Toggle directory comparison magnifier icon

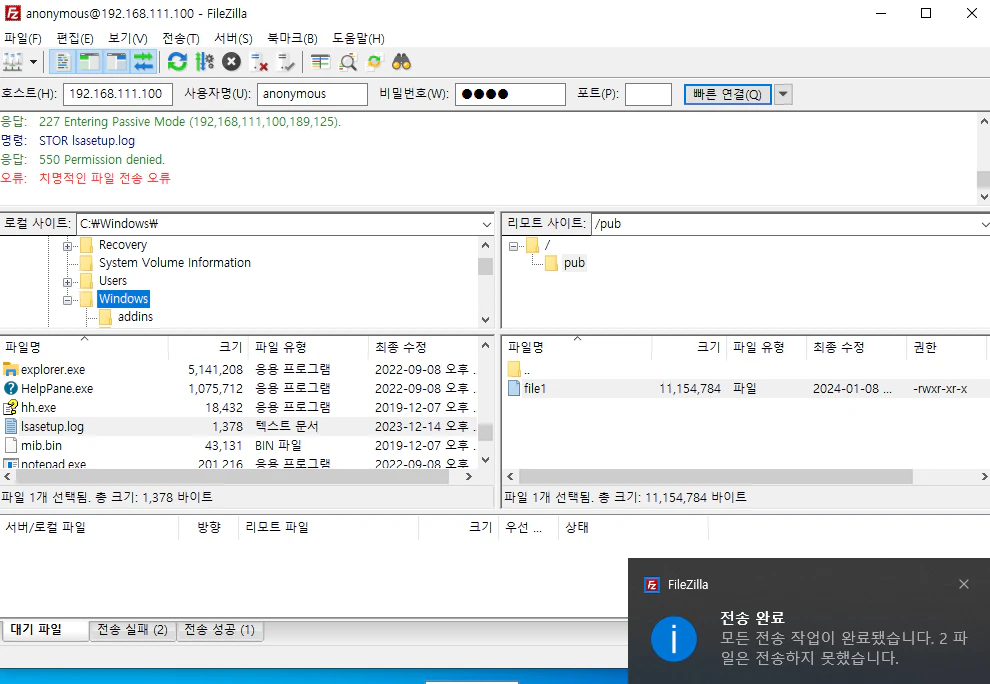348,62
